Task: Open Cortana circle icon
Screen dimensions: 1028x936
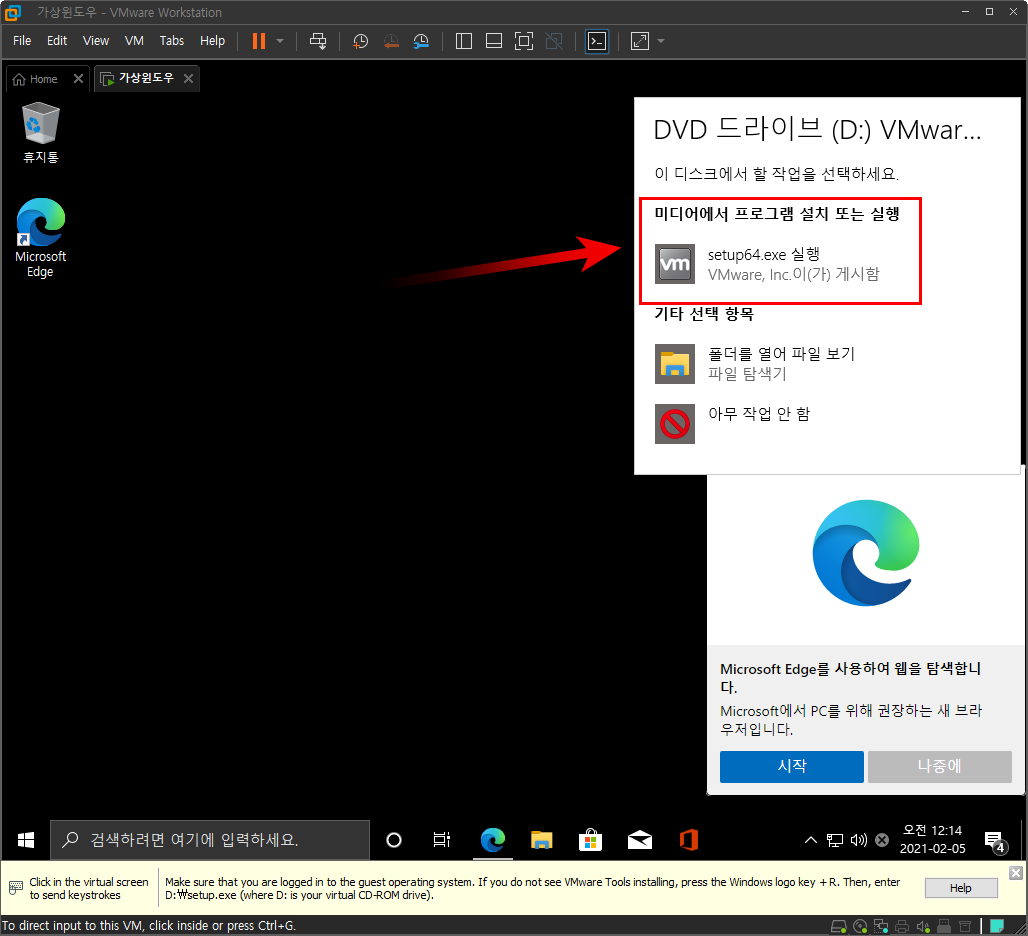Action: (393, 840)
